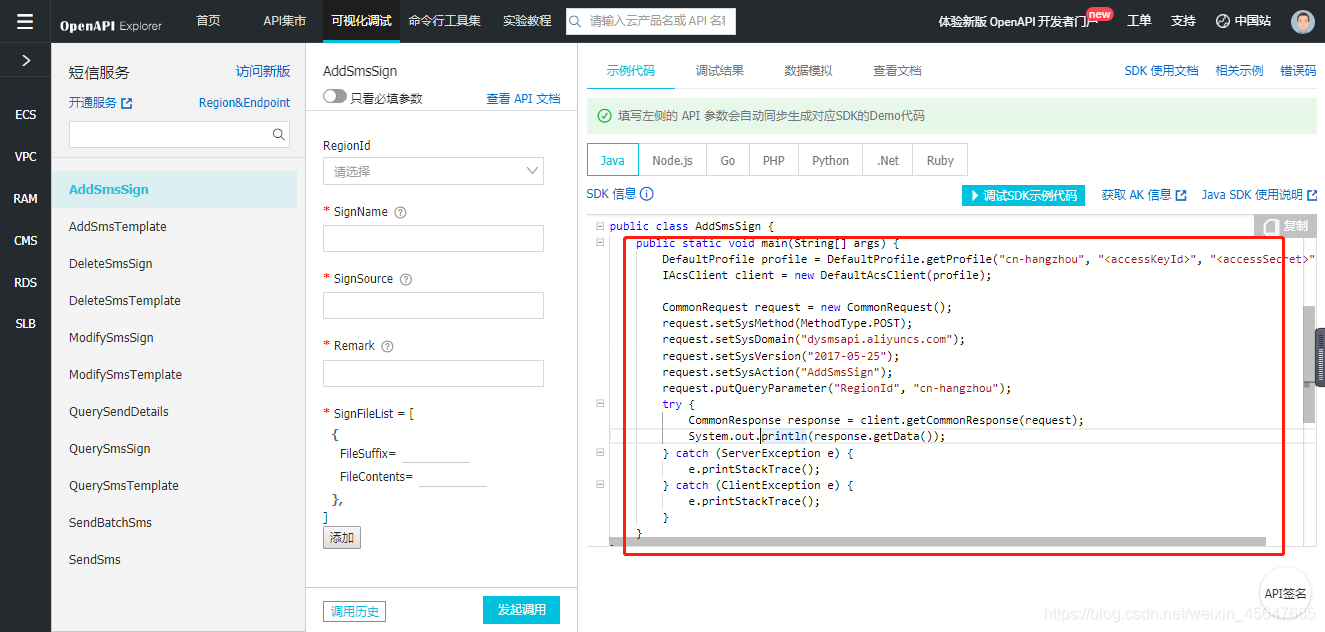Click the API list search magnifier icon
Screen dimensions: 1325x632
coord(279,134)
